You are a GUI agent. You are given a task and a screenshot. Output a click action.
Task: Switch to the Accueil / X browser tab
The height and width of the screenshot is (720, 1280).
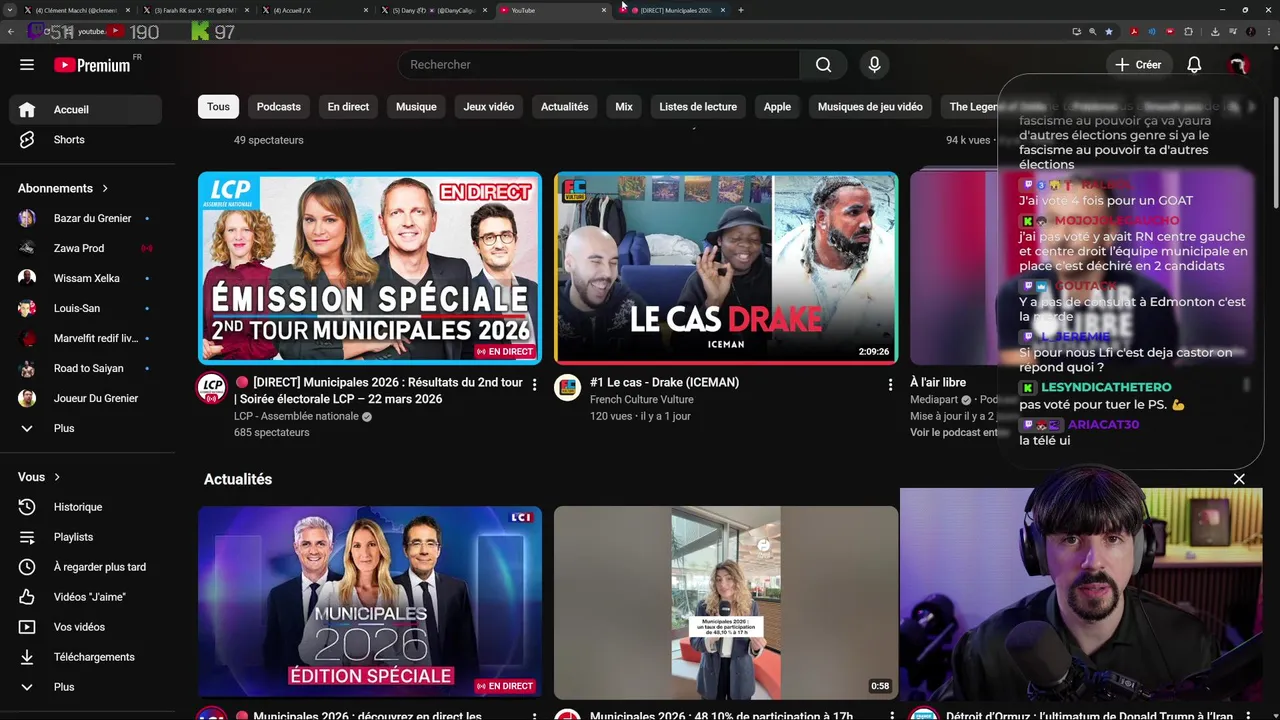[315, 10]
